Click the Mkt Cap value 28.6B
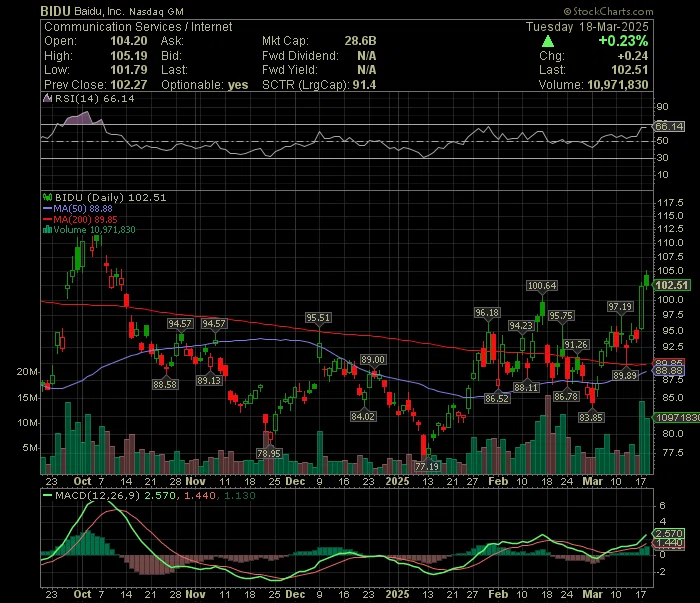This screenshot has width=700, height=603. (x=360, y=41)
